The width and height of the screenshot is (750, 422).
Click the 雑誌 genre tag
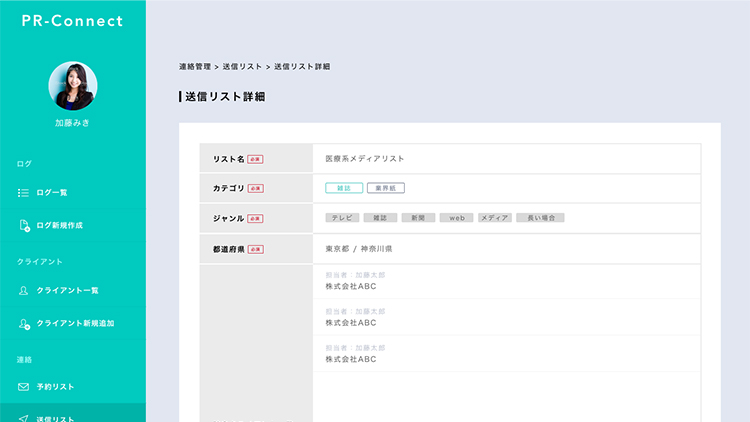pos(380,218)
